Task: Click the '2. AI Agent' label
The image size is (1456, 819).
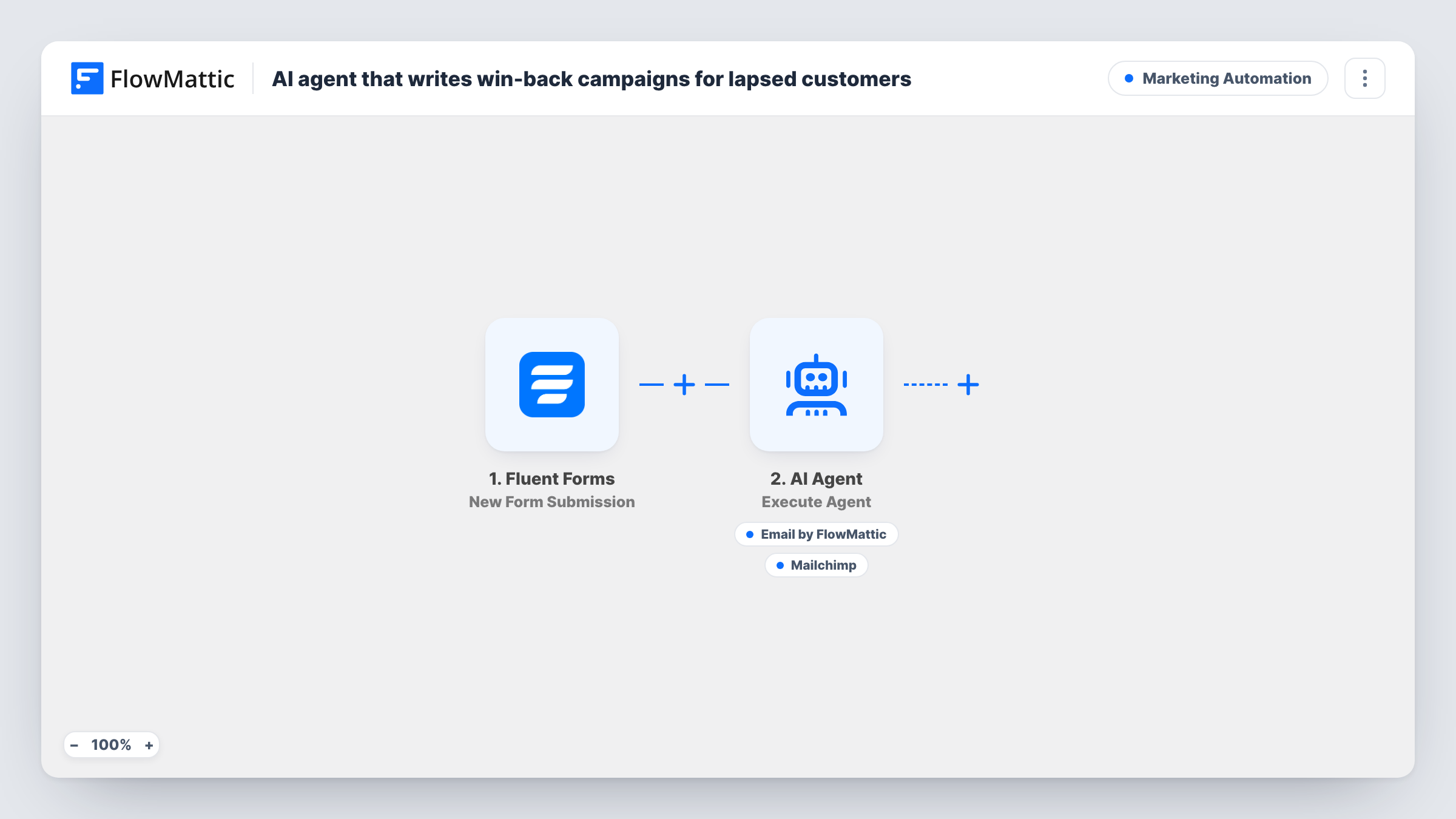Action: (x=816, y=479)
